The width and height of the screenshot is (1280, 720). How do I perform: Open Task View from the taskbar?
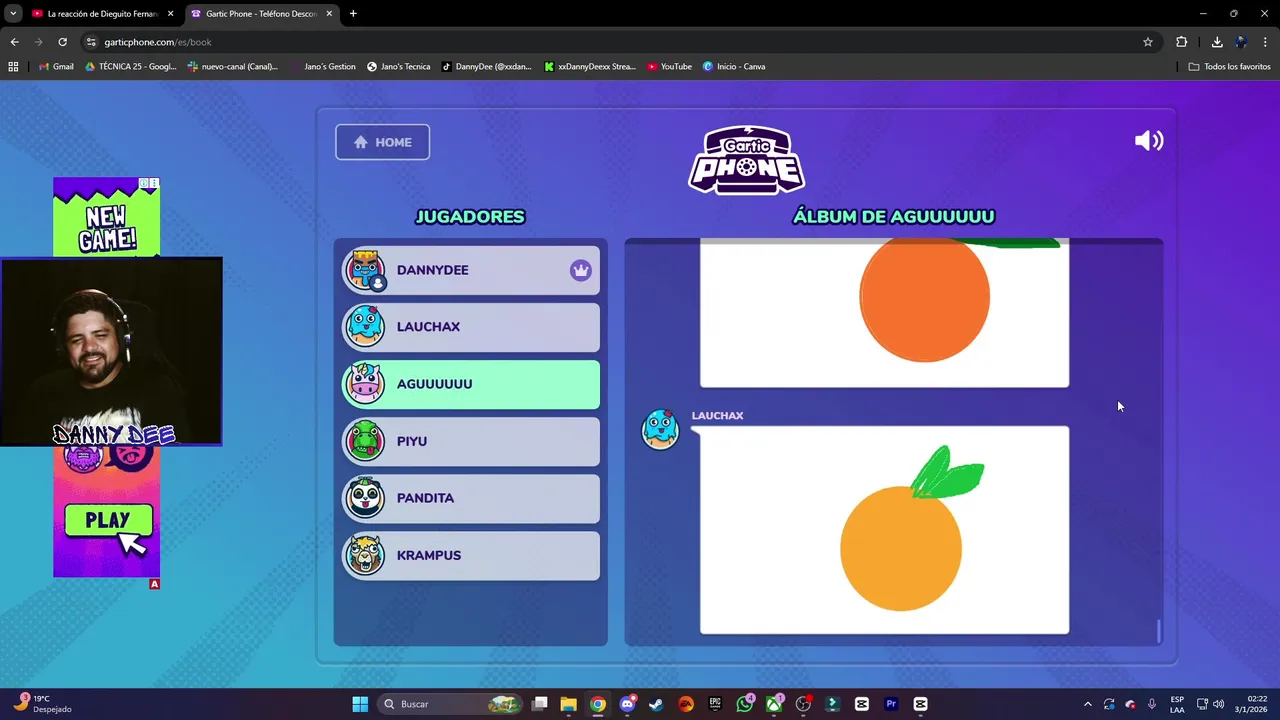pos(540,704)
